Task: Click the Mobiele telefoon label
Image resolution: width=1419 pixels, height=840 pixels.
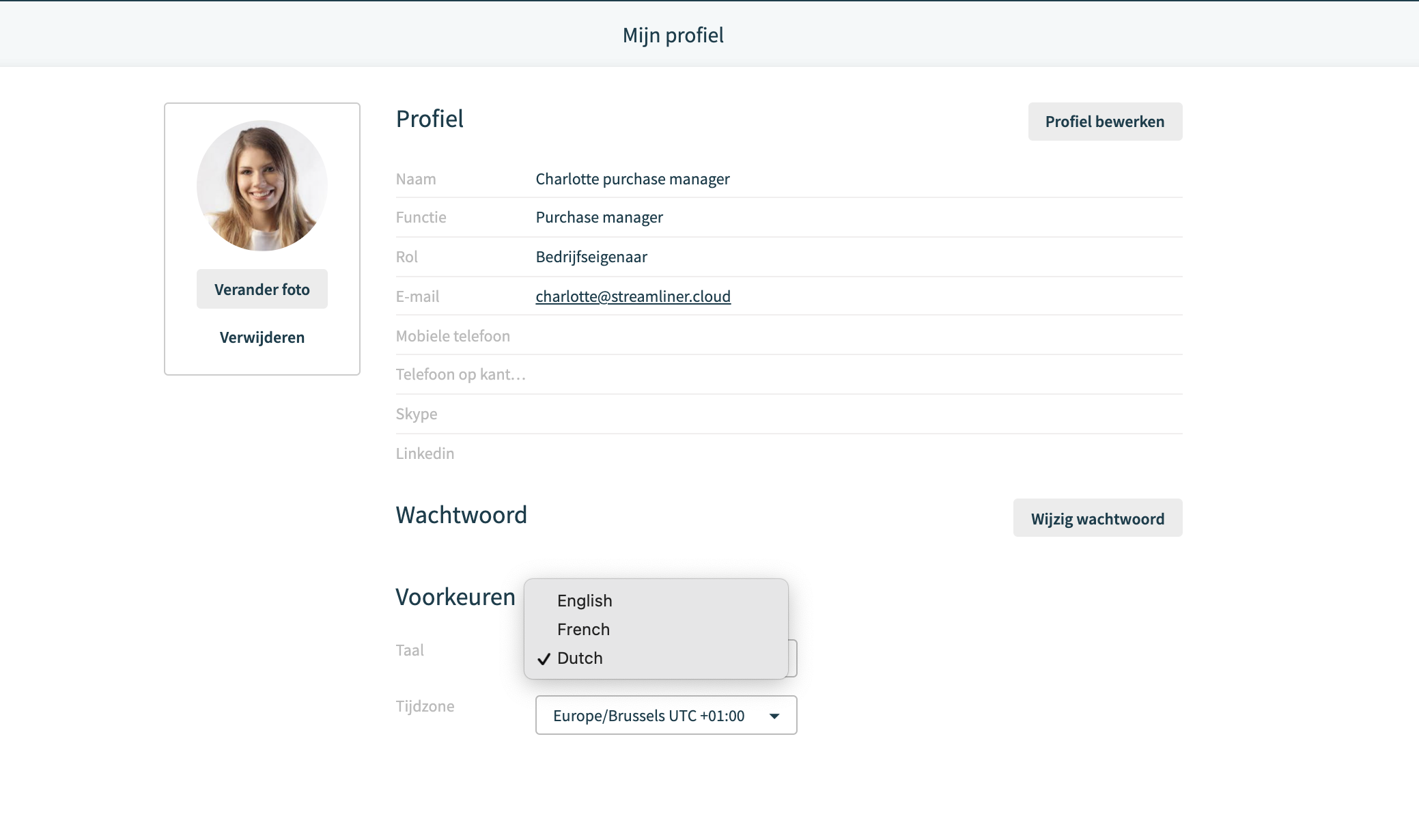Action: click(453, 336)
